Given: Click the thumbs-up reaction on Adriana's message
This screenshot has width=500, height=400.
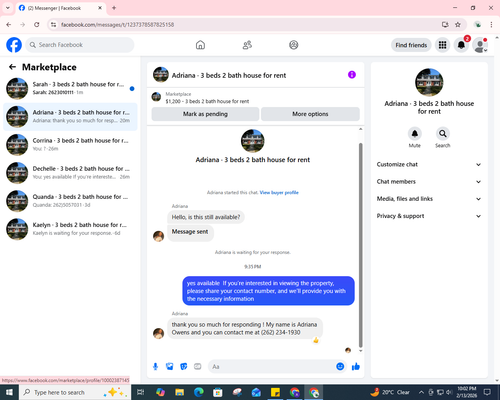Looking at the screenshot, I should pos(316,340).
